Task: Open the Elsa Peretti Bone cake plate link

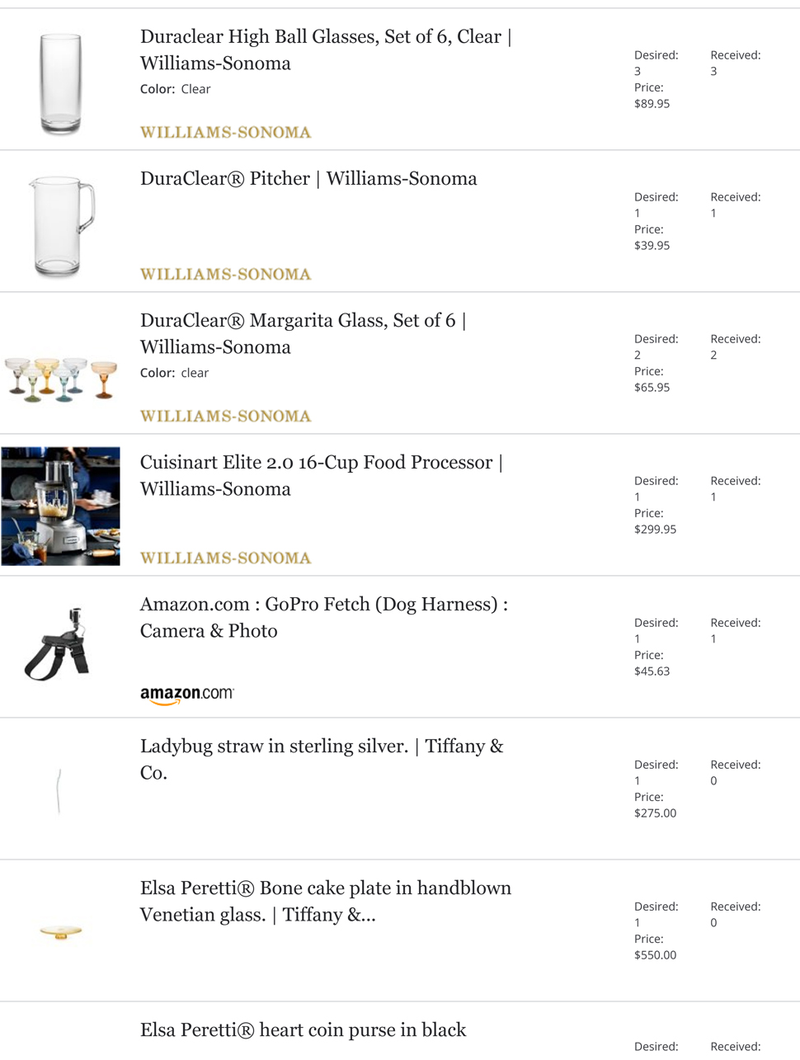Action: pos(325,901)
